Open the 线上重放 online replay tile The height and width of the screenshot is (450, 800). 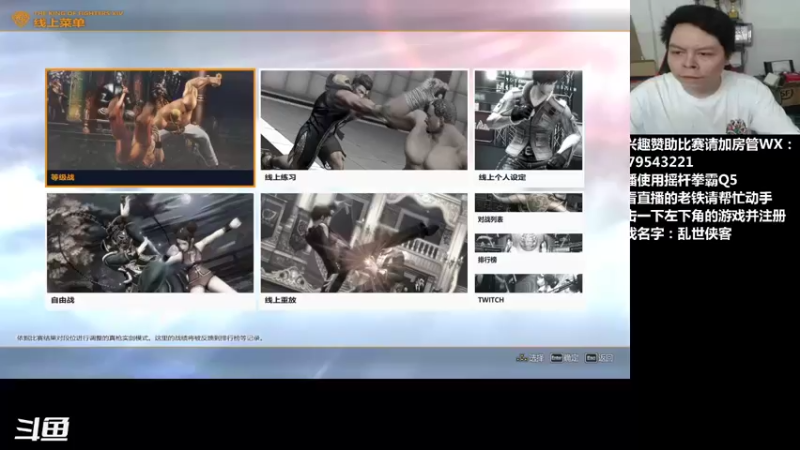(364, 250)
